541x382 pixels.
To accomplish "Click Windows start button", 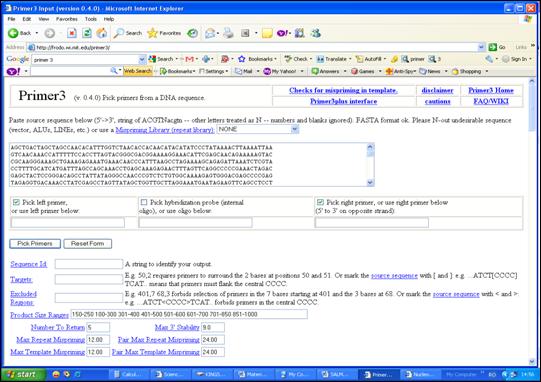I will tap(22, 374).
